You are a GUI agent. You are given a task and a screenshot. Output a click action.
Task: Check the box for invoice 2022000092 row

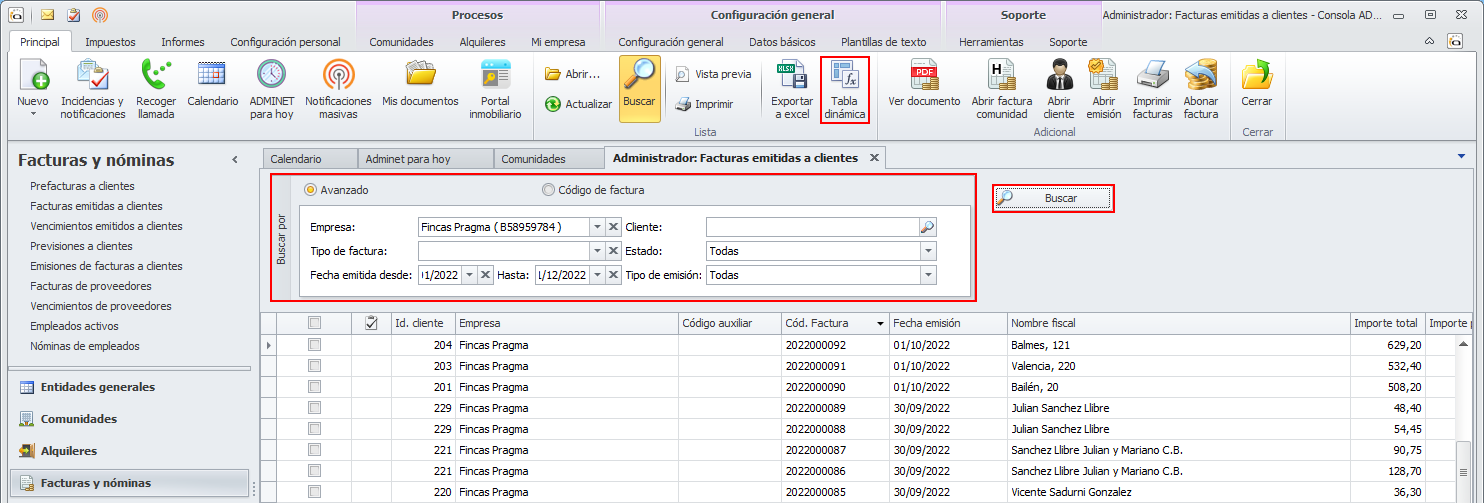pos(315,345)
